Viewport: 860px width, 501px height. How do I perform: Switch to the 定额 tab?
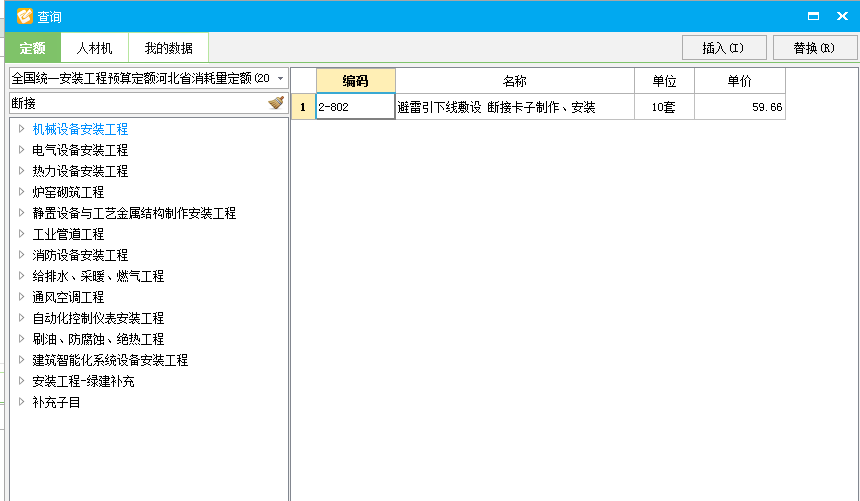33,48
